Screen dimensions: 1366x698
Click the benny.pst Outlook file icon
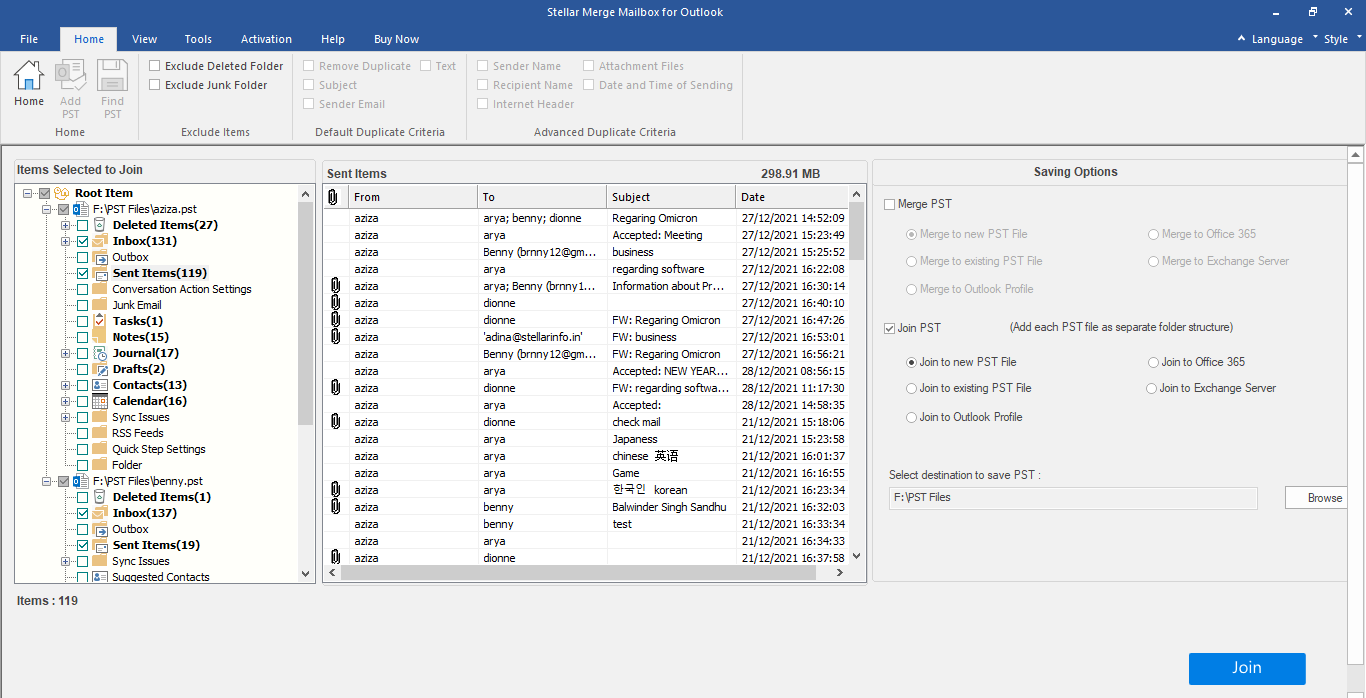click(81, 481)
